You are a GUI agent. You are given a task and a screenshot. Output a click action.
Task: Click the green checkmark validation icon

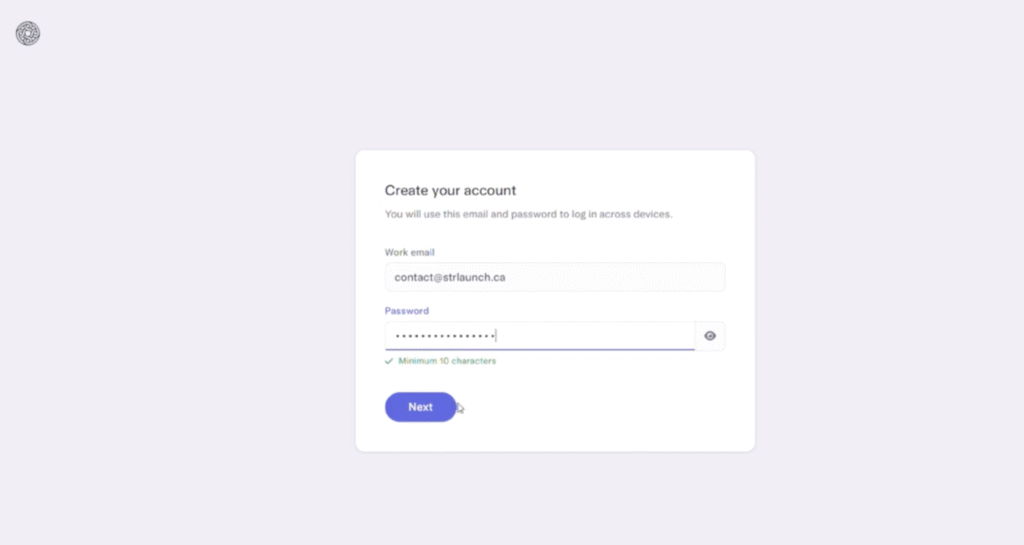[x=389, y=361]
